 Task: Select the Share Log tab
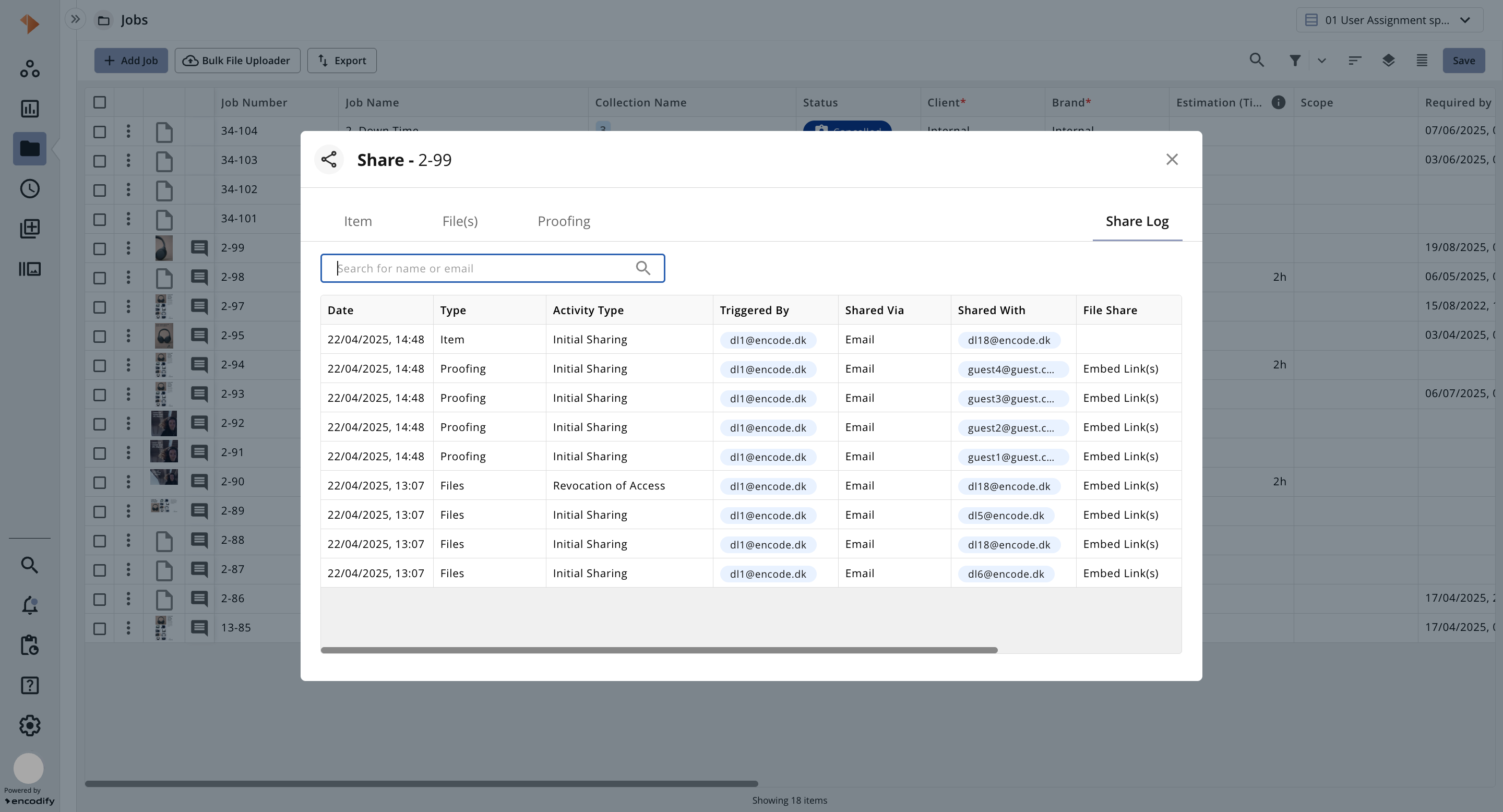pyautogui.click(x=1137, y=221)
